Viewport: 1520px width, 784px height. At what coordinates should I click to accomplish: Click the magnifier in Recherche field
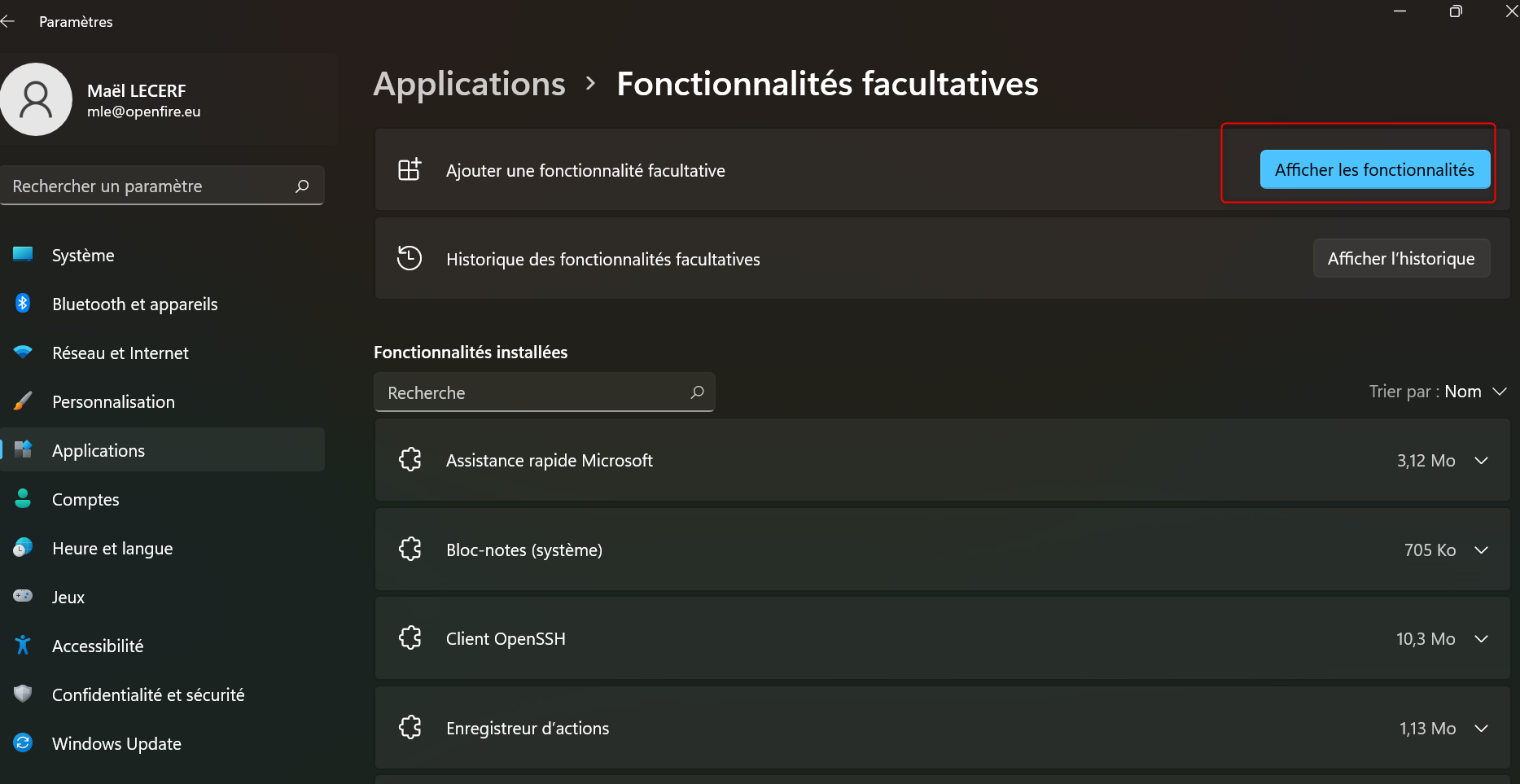[x=697, y=392]
